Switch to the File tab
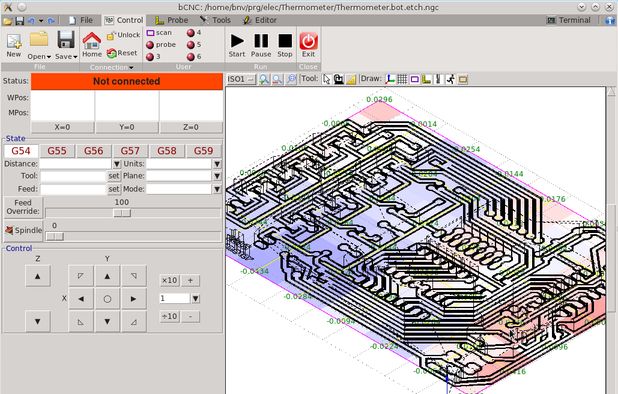The image size is (618, 394). 81,20
